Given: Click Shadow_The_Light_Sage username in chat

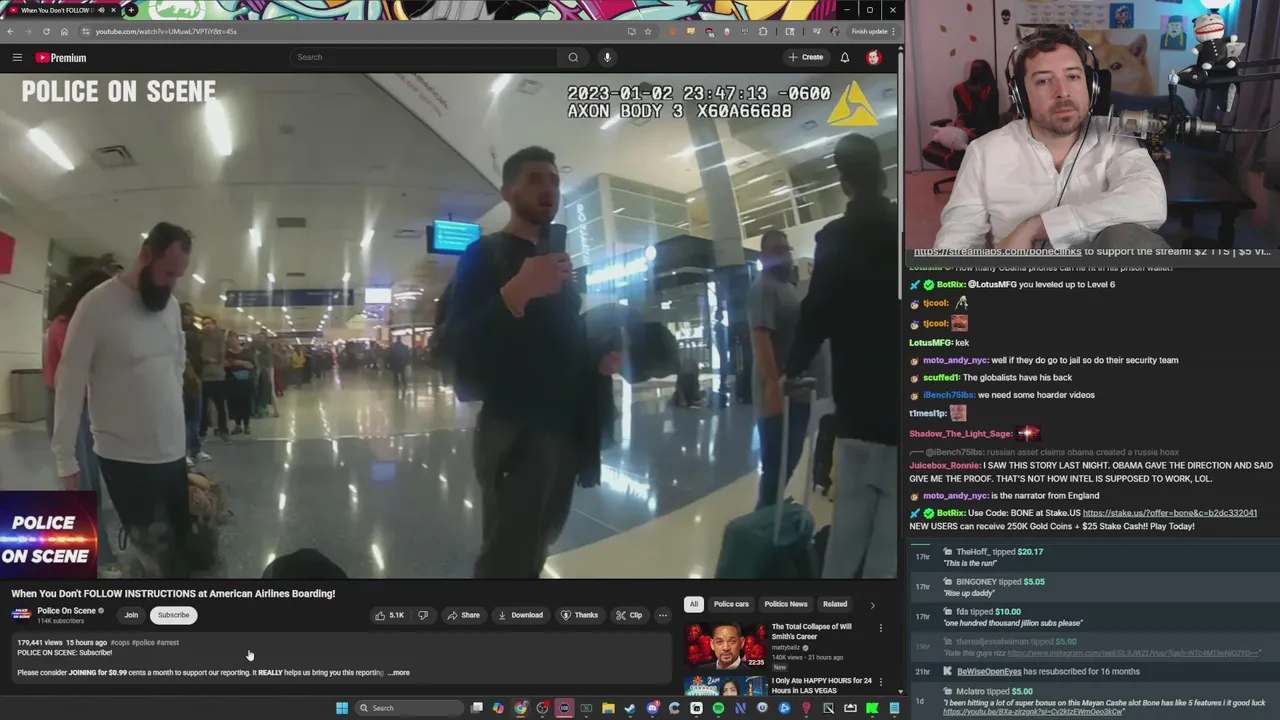Looking at the screenshot, I should pyautogui.click(x=960, y=434).
